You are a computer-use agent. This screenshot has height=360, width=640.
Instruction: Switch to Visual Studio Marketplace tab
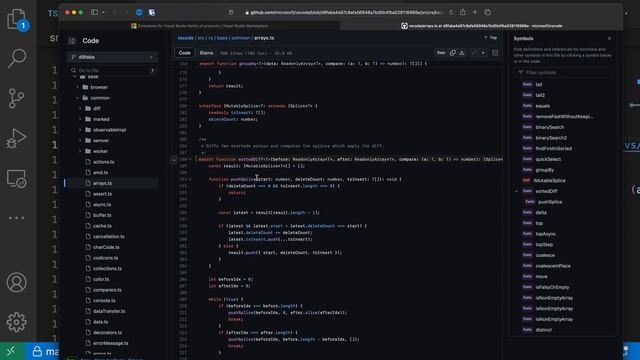click(x=200, y=26)
